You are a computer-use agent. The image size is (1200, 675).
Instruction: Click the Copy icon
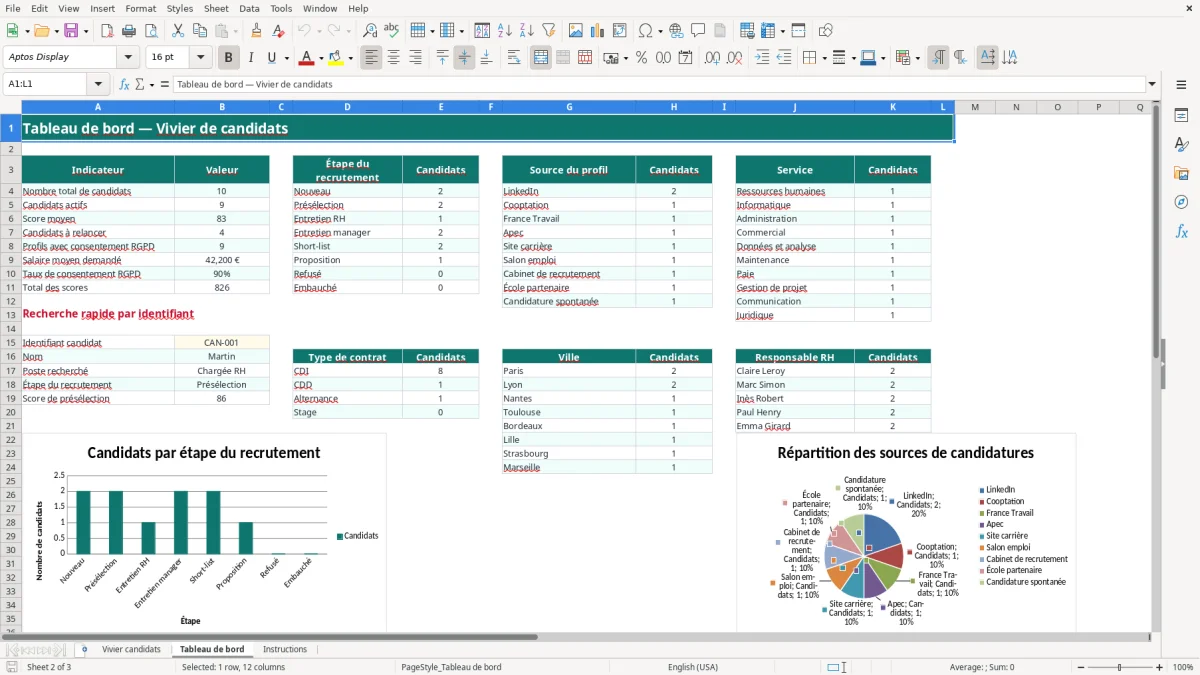click(x=198, y=31)
